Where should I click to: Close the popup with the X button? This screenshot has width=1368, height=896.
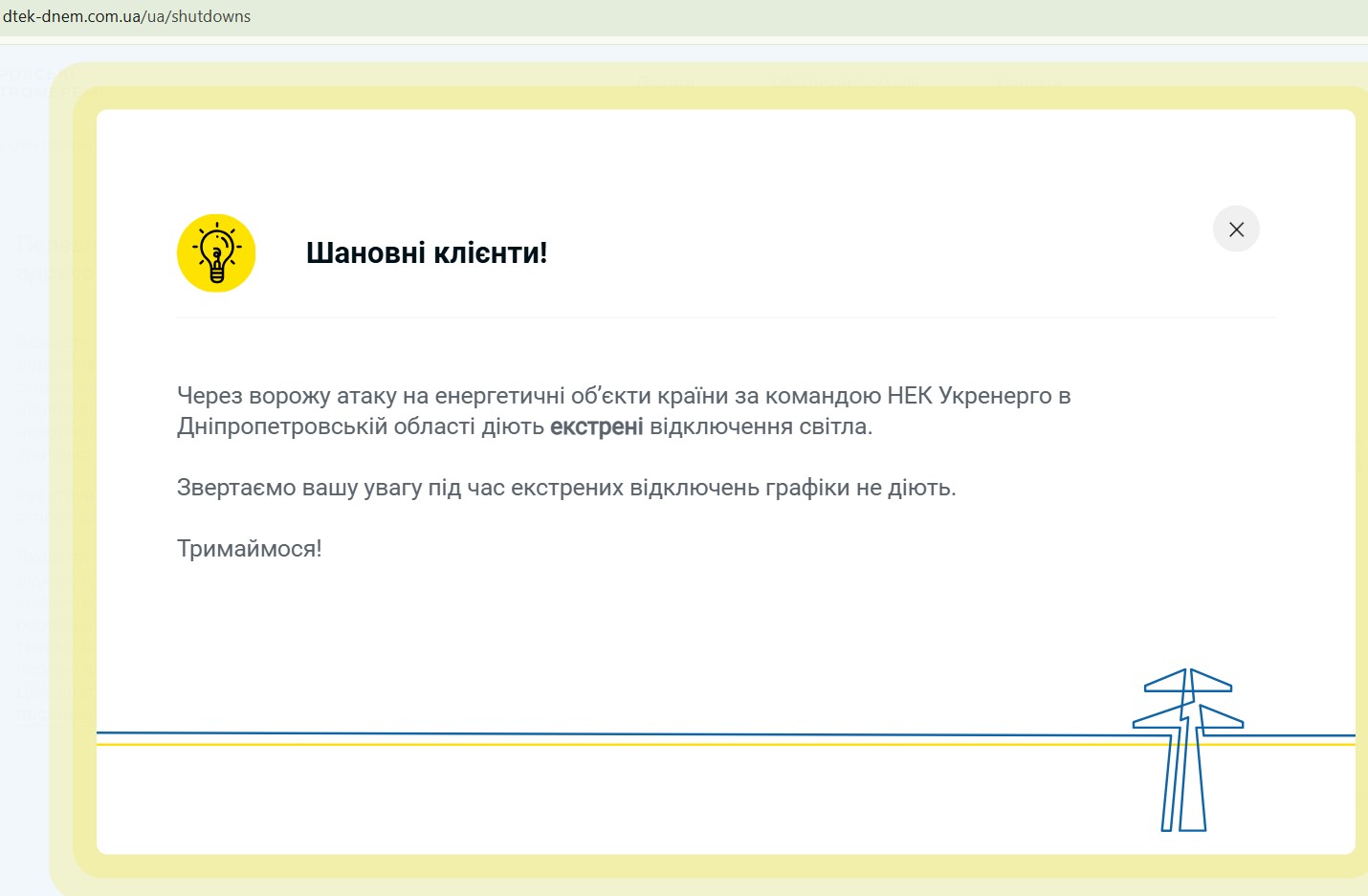point(1236,229)
